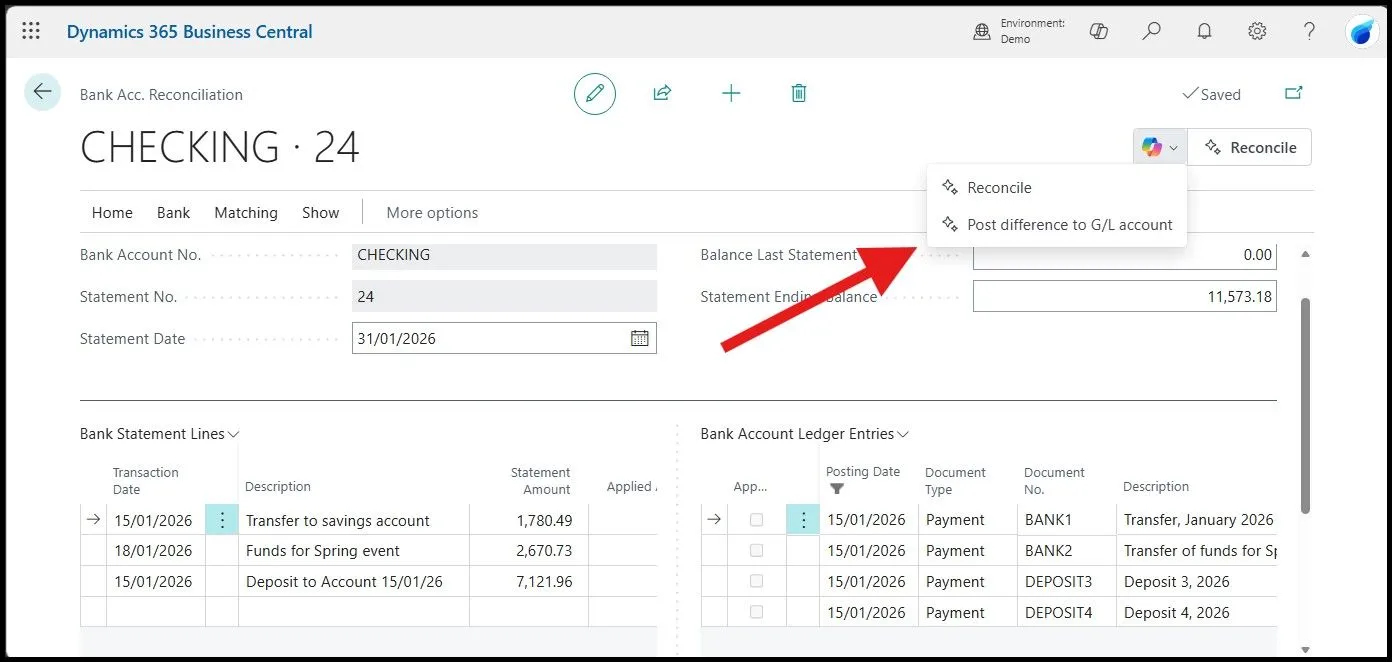Image resolution: width=1392 pixels, height=662 pixels.
Task: Go back using the back arrow
Action: coord(42,92)
